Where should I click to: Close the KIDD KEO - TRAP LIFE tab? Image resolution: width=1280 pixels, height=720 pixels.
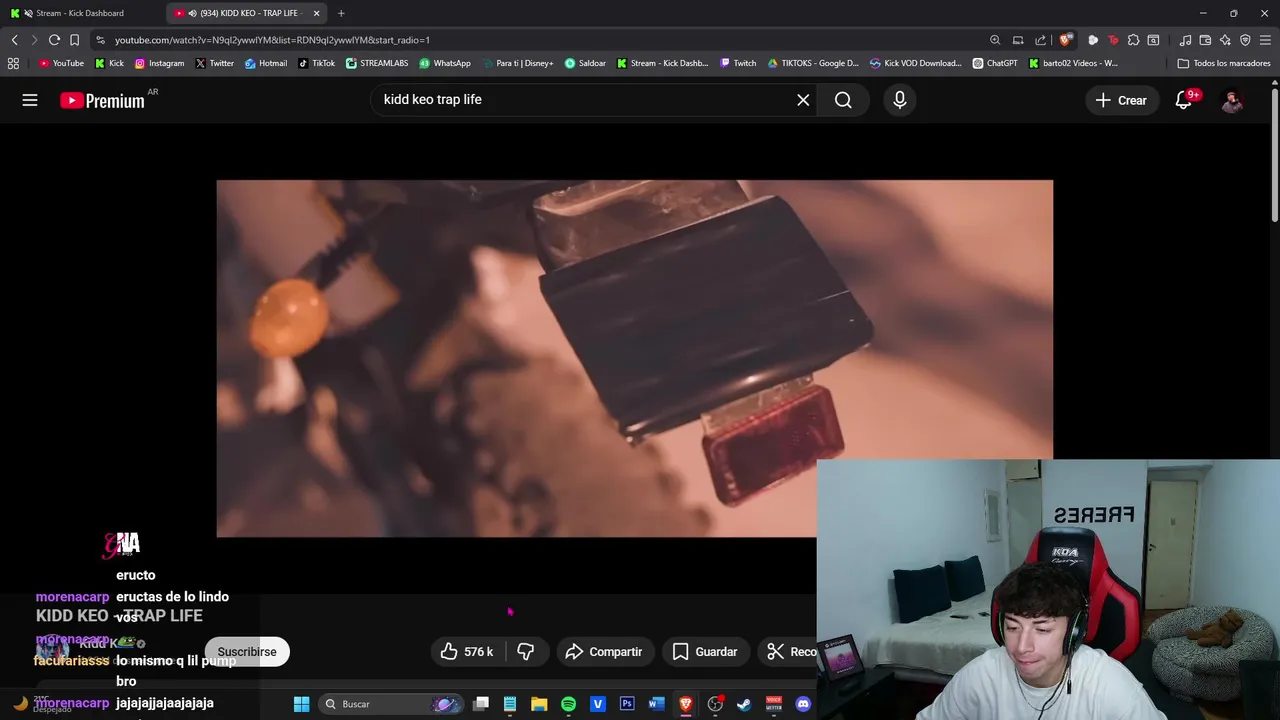tap(317, 13)
